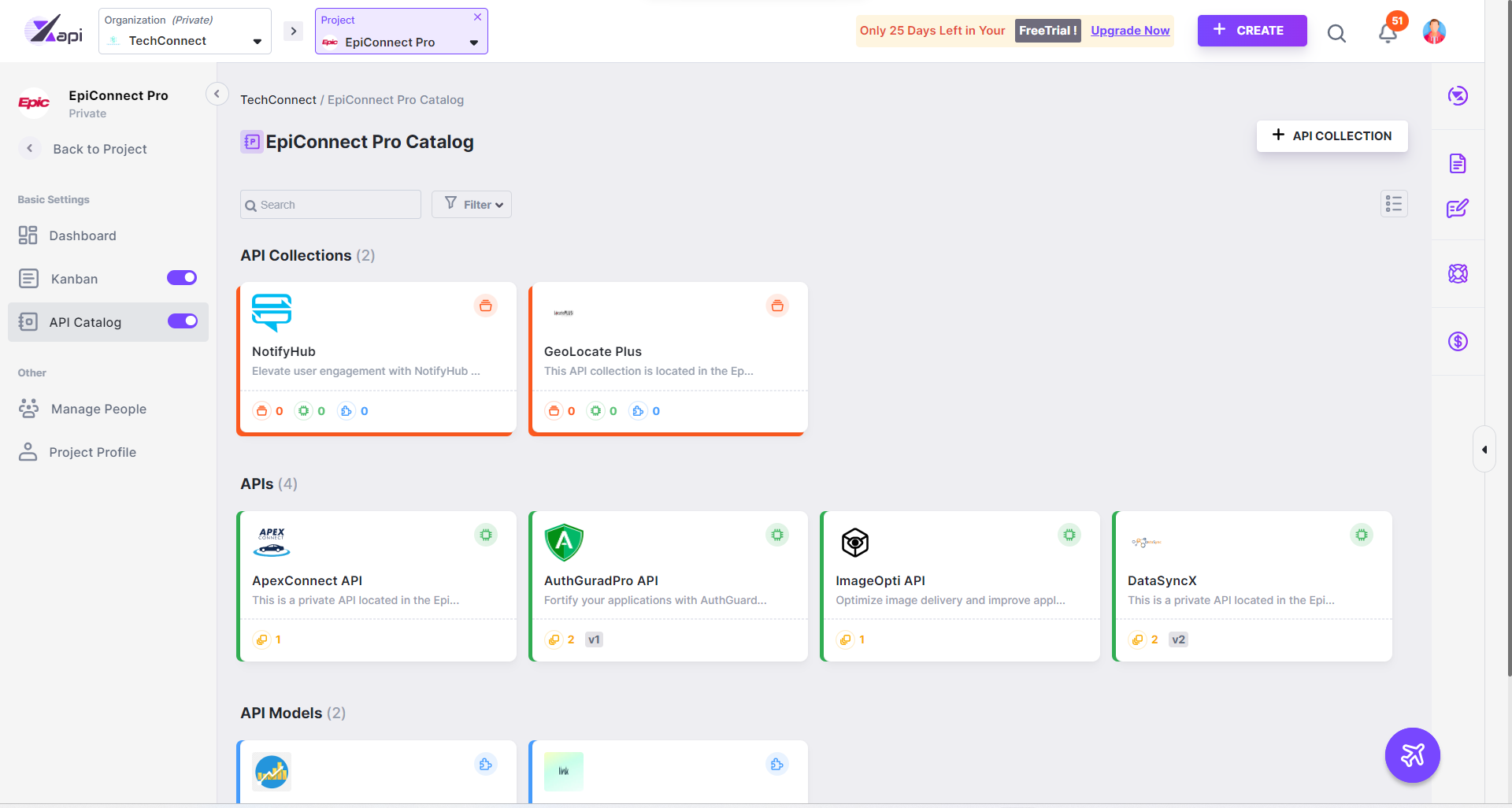Open the NotifyHub collection title
Image resolution: width=1512 pixels, height=808 pixels.
pyautogui.click(x=283, y=351)
